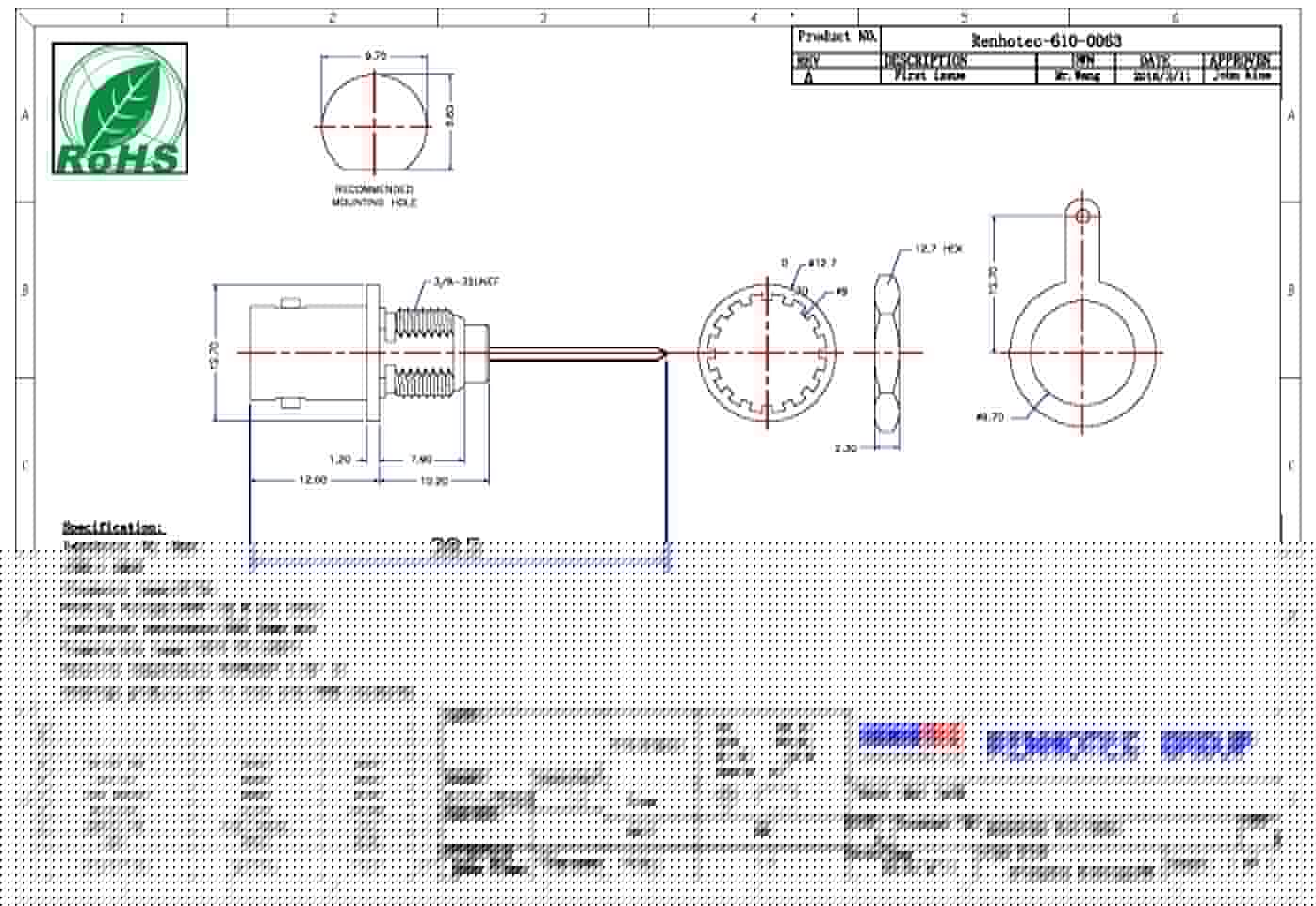
Task: Click the 12.00 length dimension
Action: point(313,480)
